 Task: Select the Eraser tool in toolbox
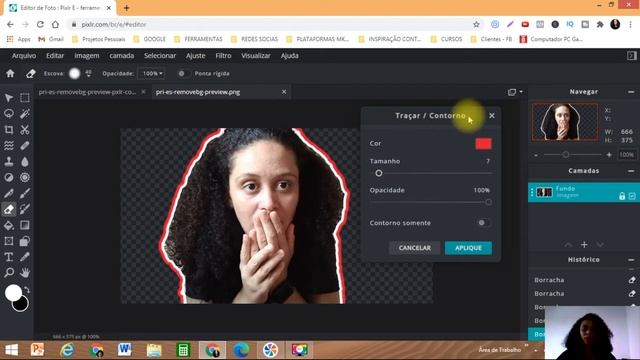click(x=9, y=209)
